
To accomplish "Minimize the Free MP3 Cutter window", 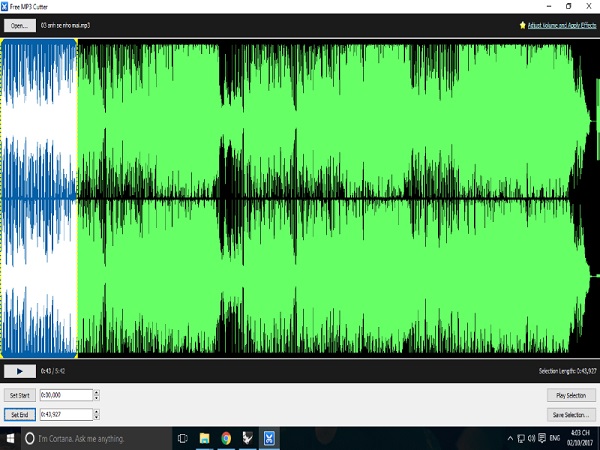I will [x=549, y=6].
